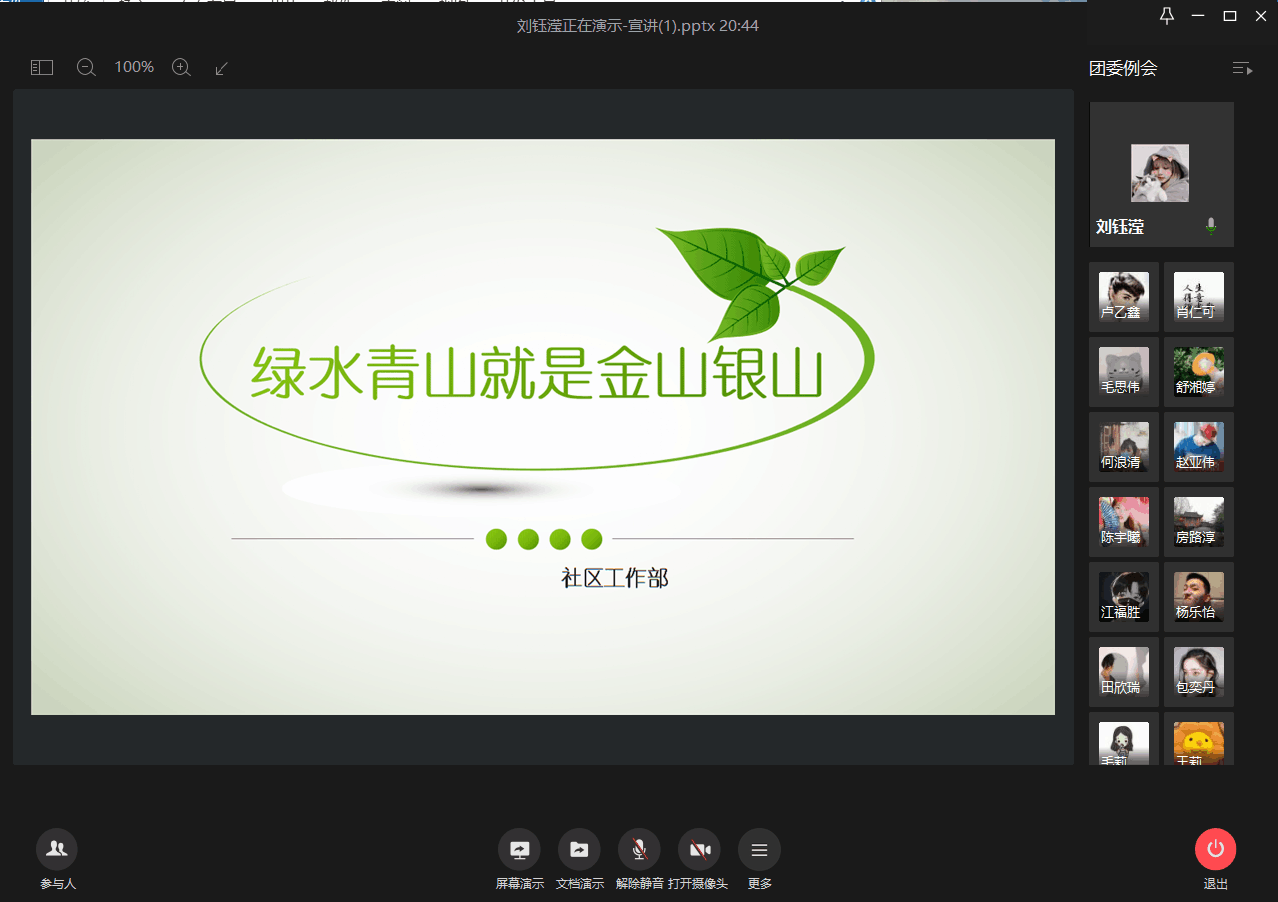
Task: Collapse the participant list panel
Action: (x=1242, y=68)
